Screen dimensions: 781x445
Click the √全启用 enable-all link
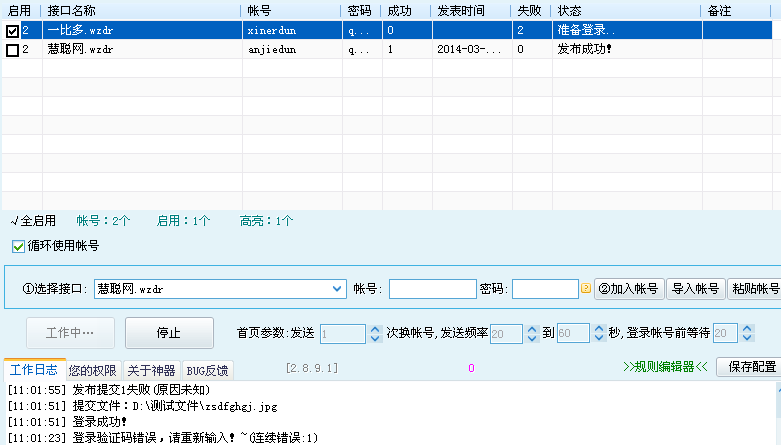[33, 221]
